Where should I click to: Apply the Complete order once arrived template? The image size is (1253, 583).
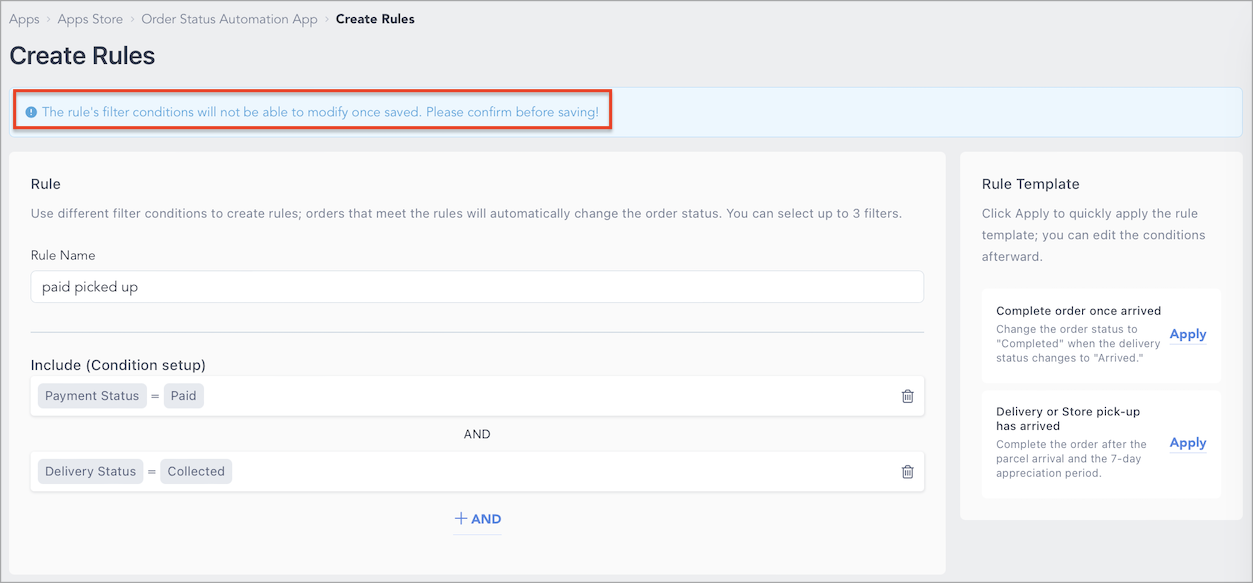tap(1188, 335)
